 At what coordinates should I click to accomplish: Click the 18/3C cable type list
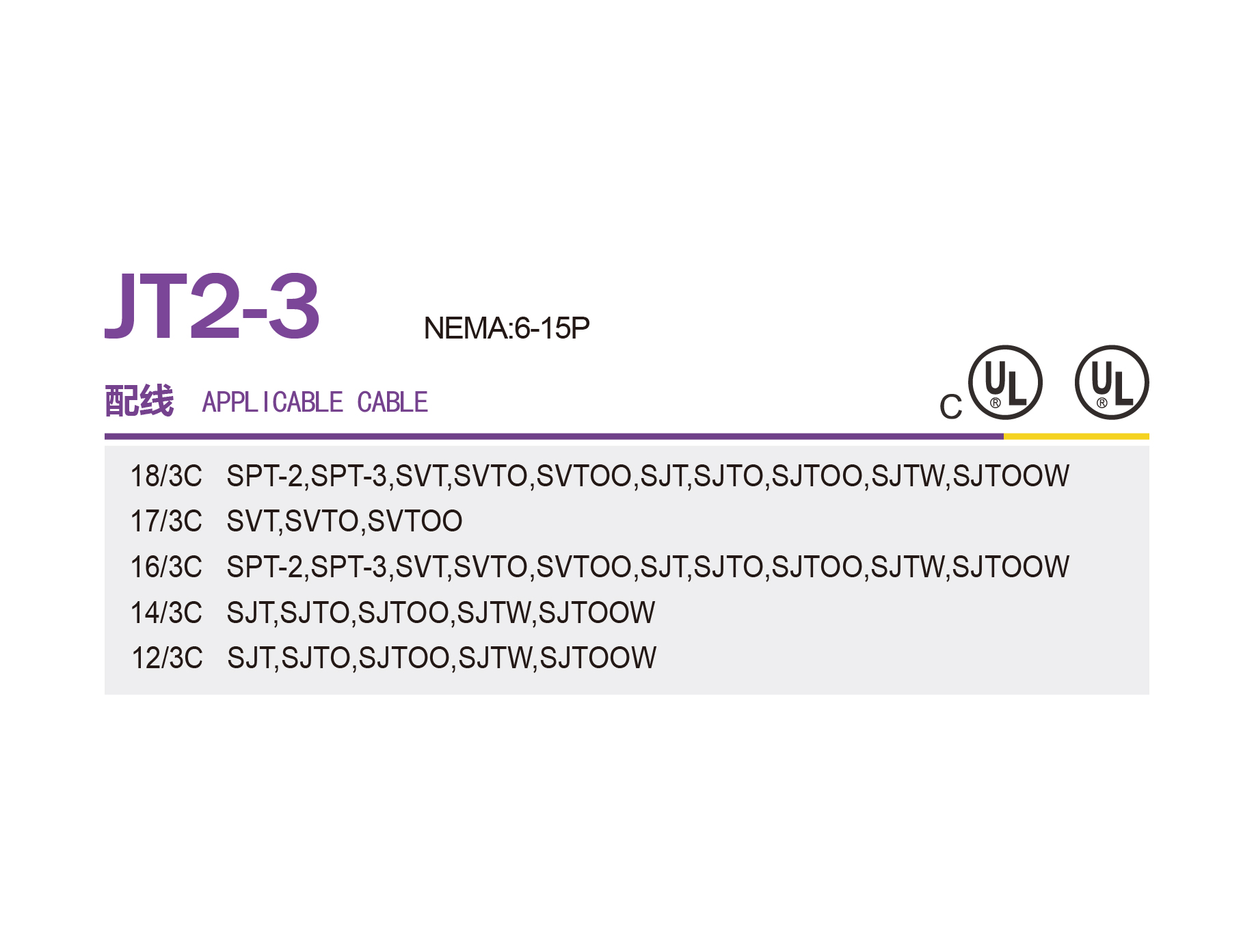[x=648, y=476]
